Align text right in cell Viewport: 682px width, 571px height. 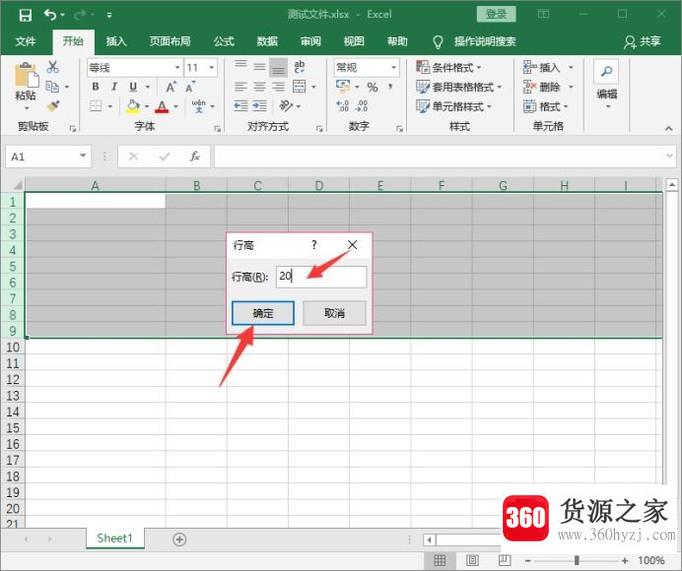coord(278,87)
